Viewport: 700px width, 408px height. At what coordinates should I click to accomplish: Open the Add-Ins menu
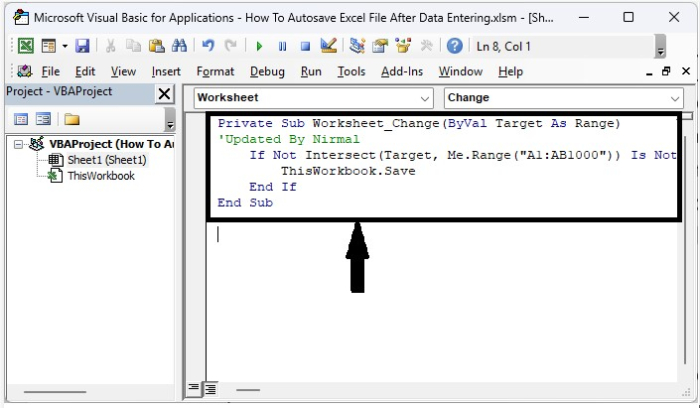click(x=402, y=71)
